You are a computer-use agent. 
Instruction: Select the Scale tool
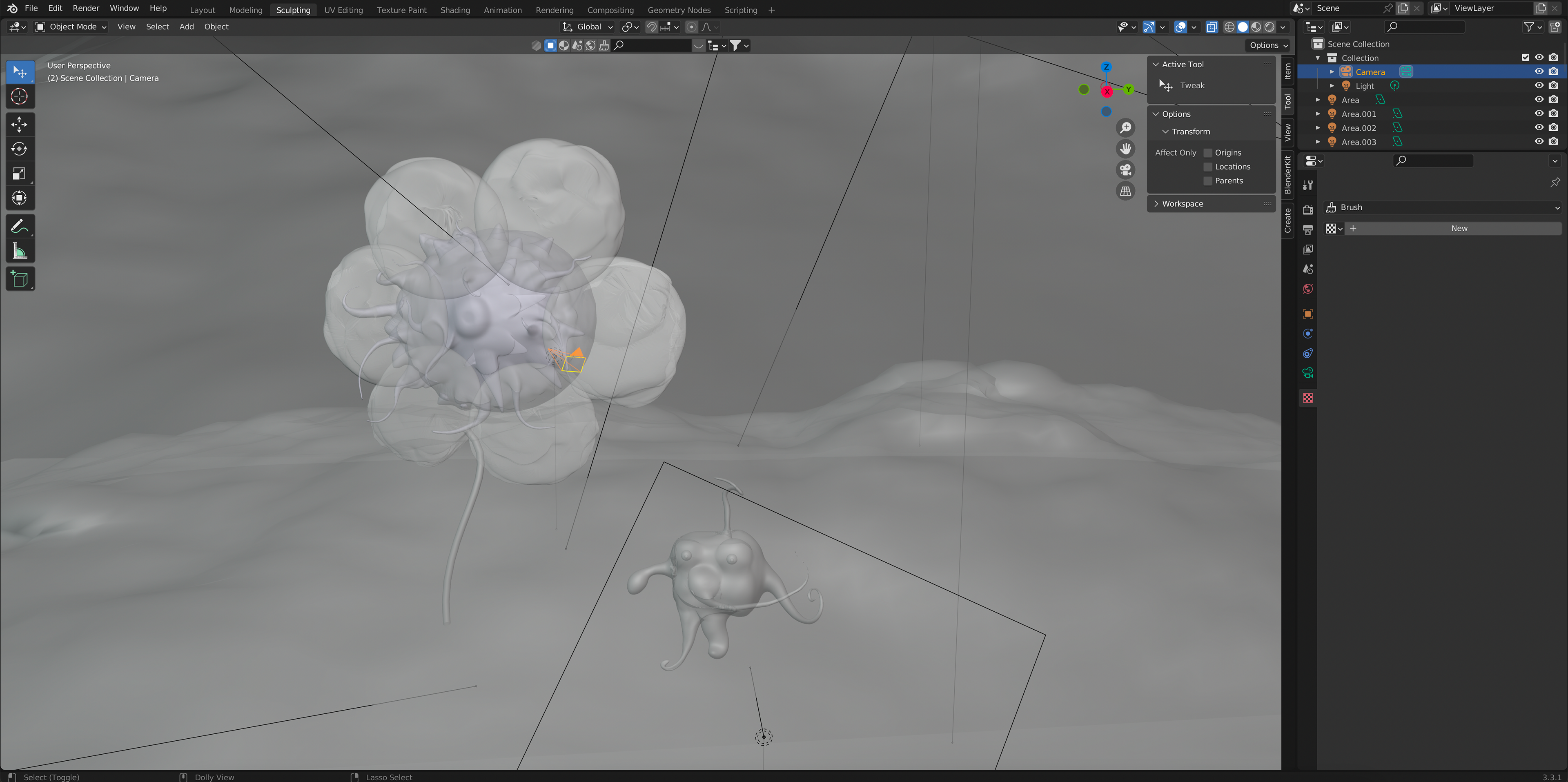[x=20, y=174]
